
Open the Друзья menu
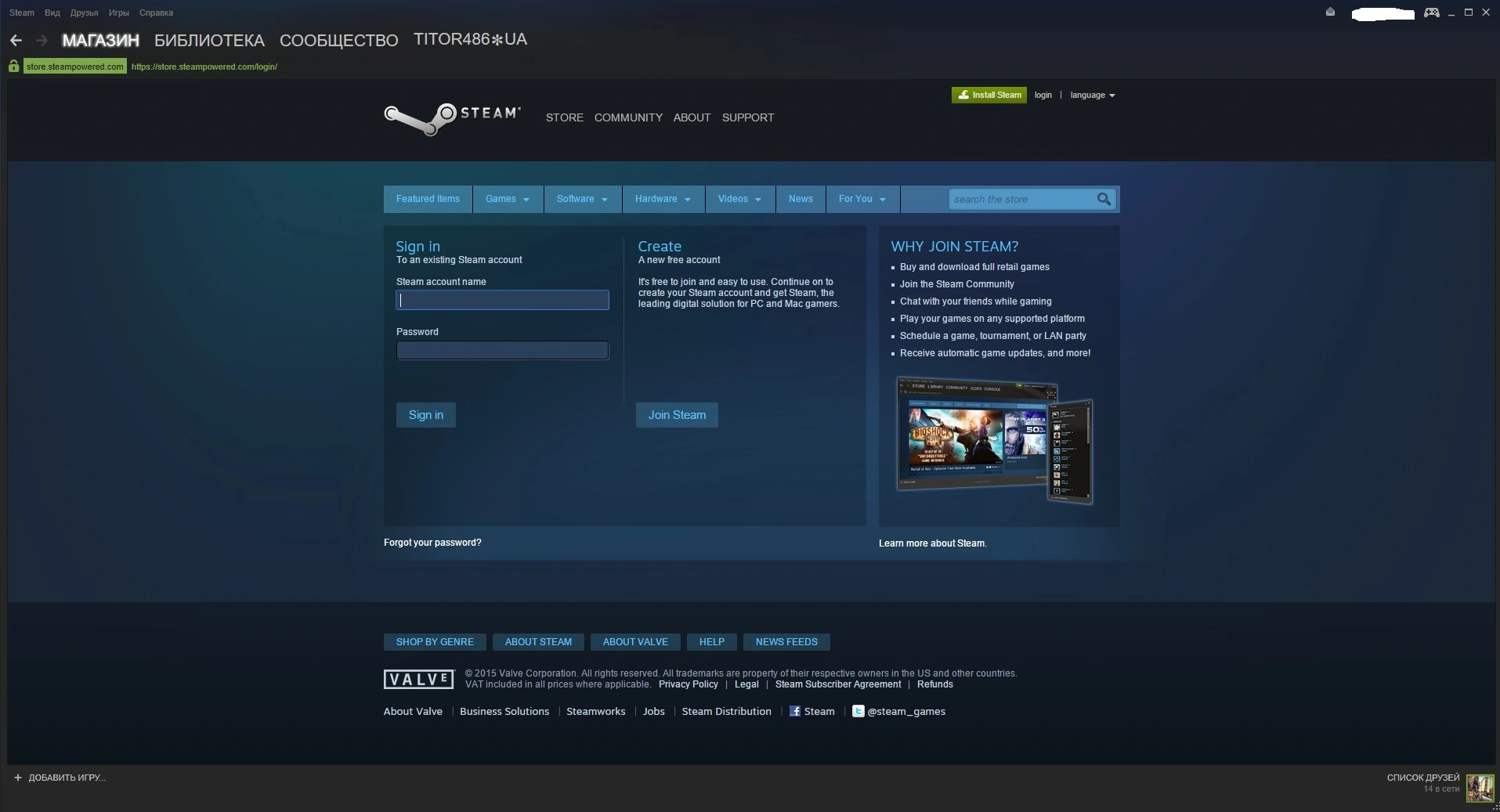coord(84,13)
